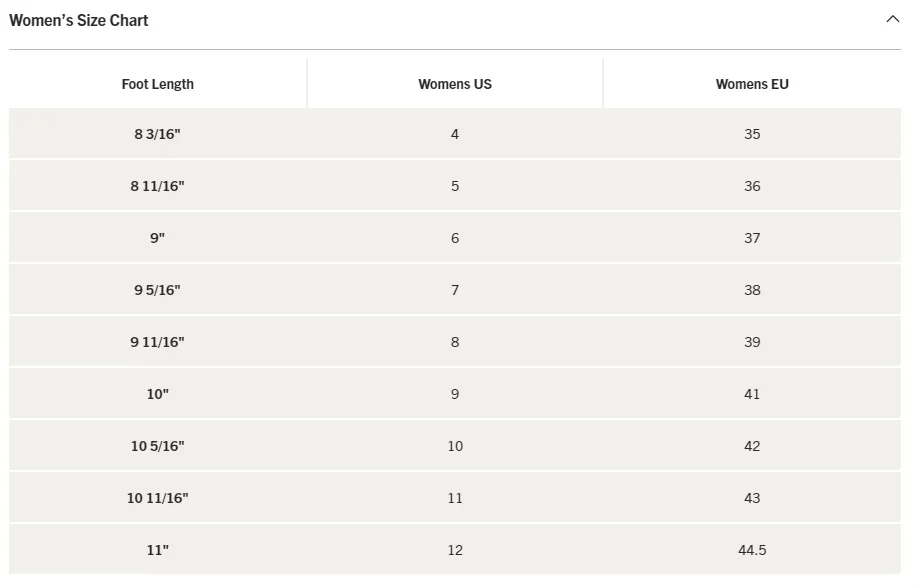Click the 10 5/16" foot length cell
The width and height of the screenshot is (913, 586).
pos(158,446)
